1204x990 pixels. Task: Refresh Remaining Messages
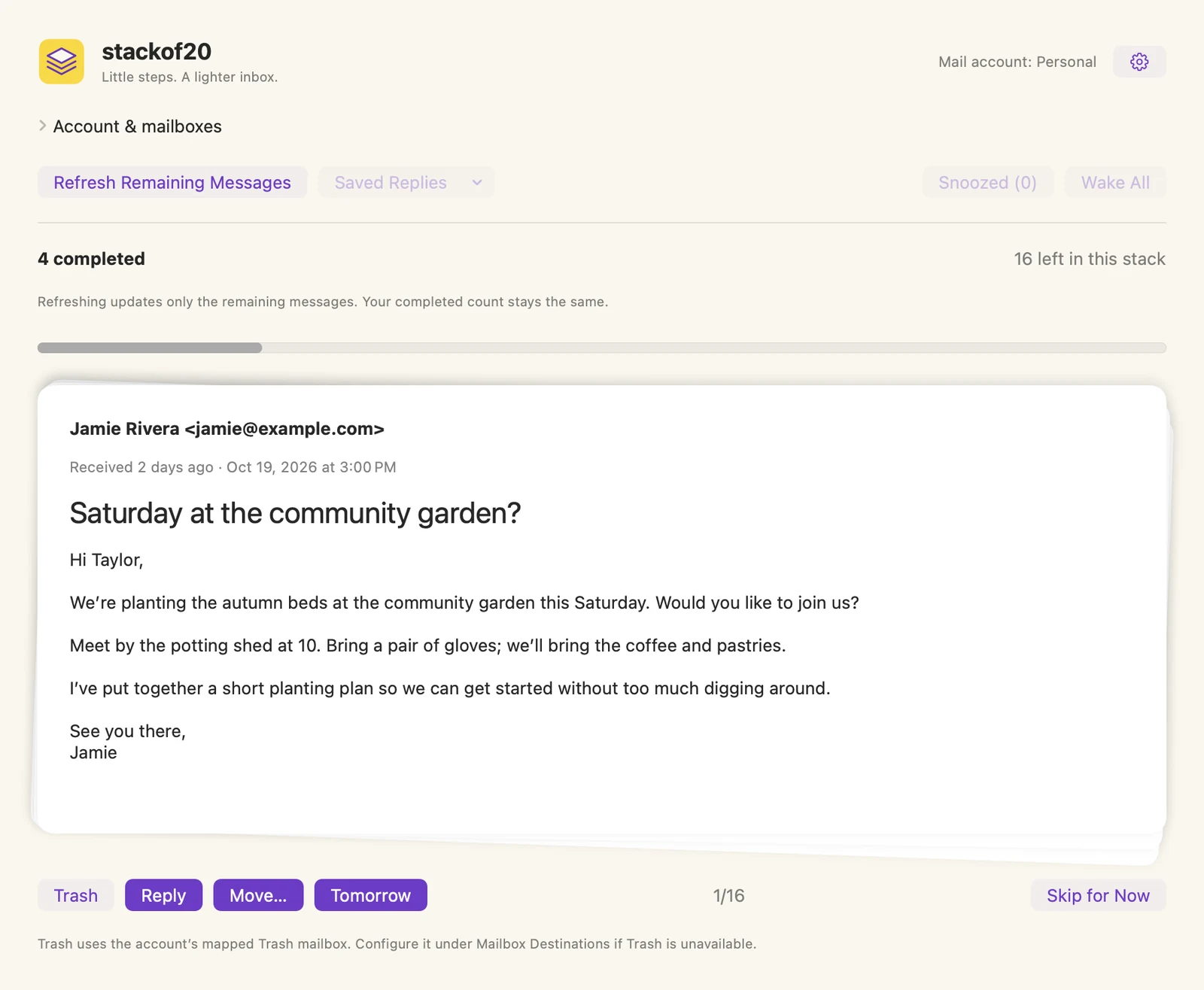172,183
